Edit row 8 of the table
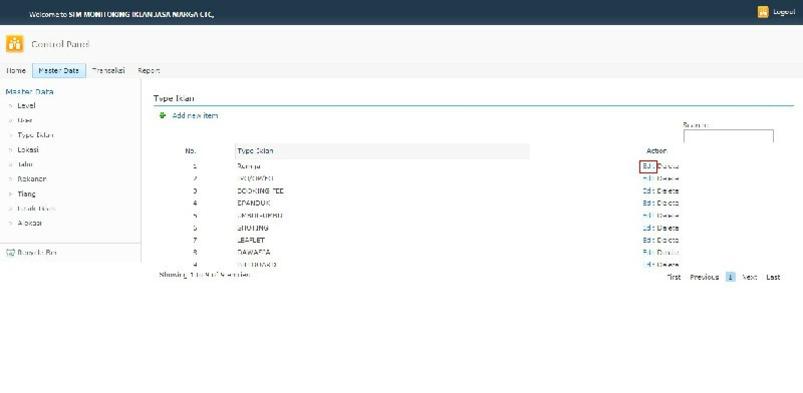803x393 pixels. coord(648,253)
